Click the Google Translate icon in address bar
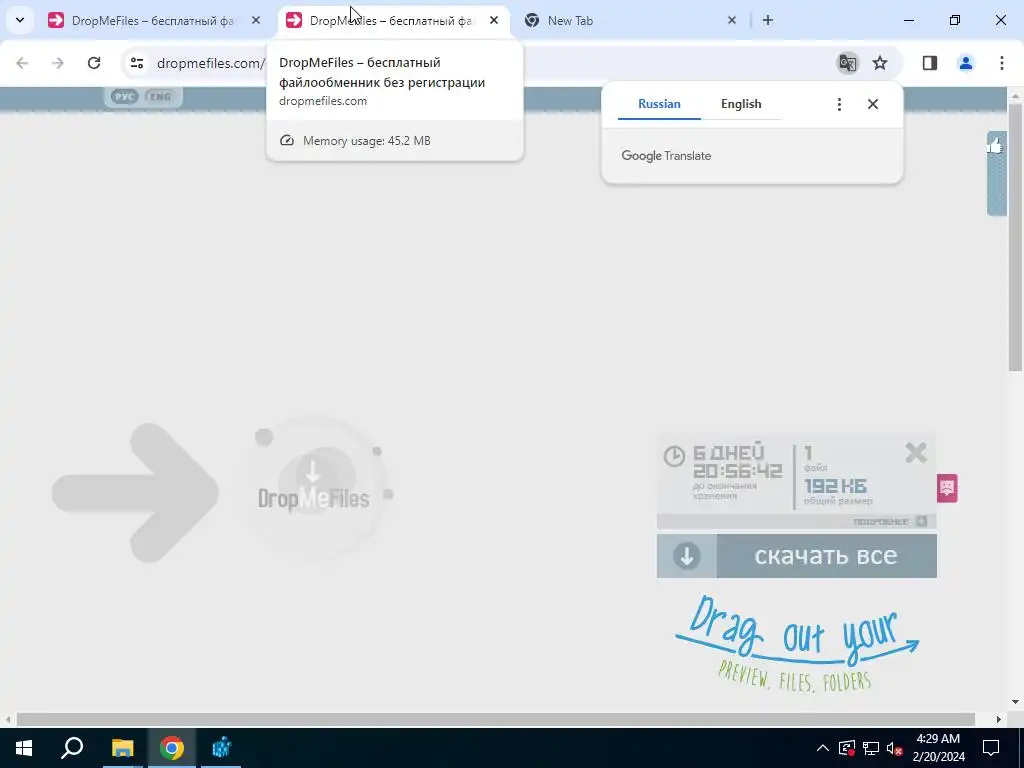This screenshot has width=1024, height=768. tap(848, 63)
